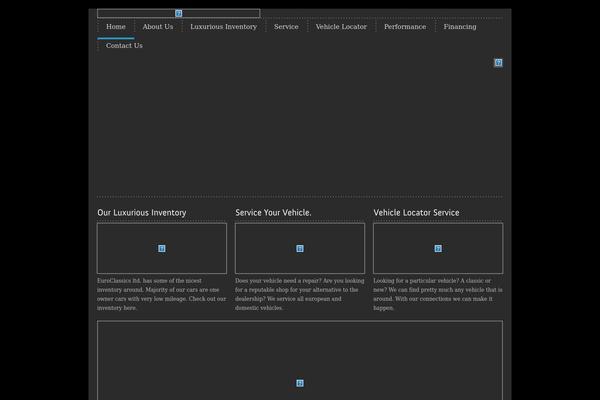
Task: Open thumbnail under Vehicle Locator Service
Action: coord(438,248)
